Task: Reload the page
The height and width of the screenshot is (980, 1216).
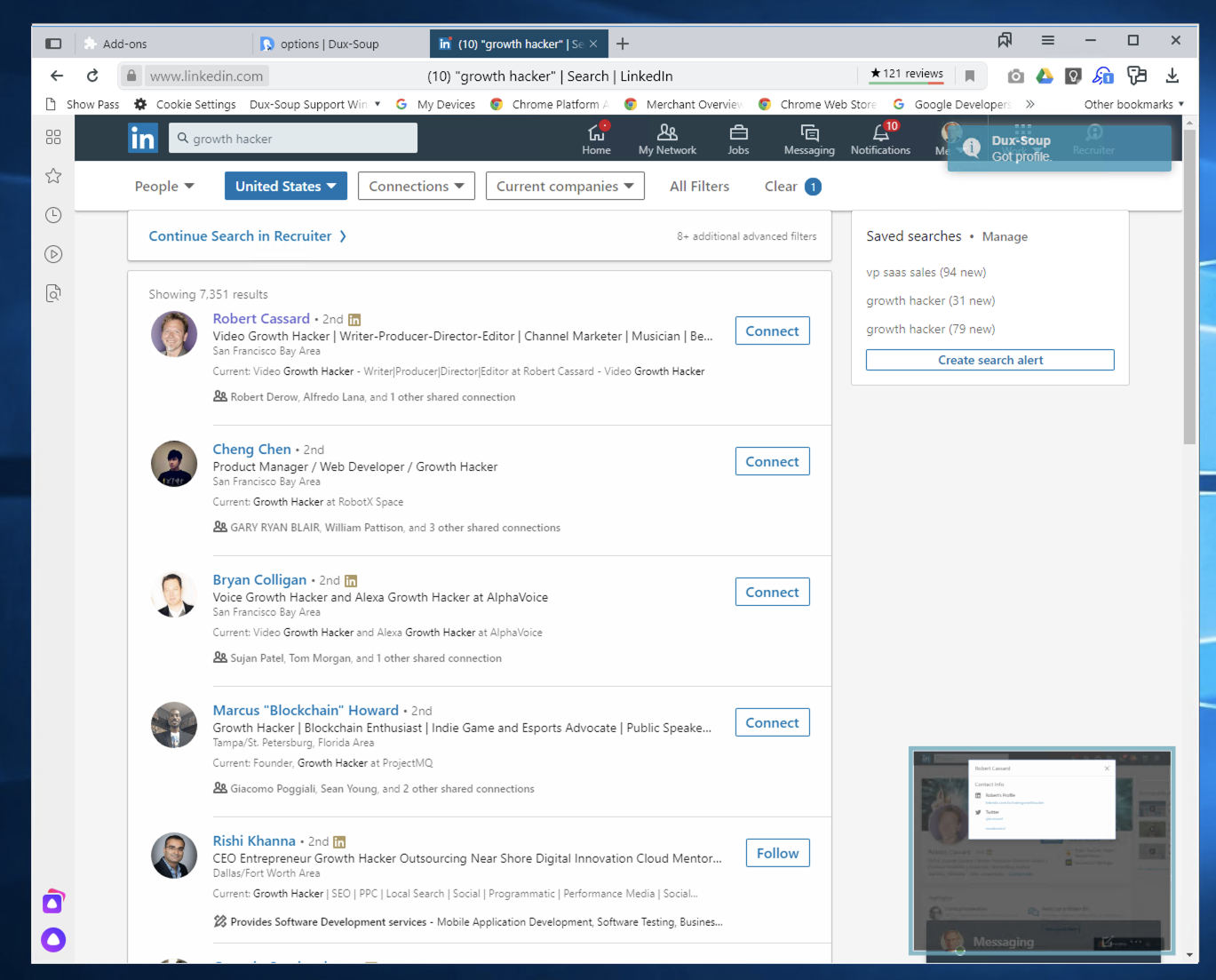Action: 92,76
